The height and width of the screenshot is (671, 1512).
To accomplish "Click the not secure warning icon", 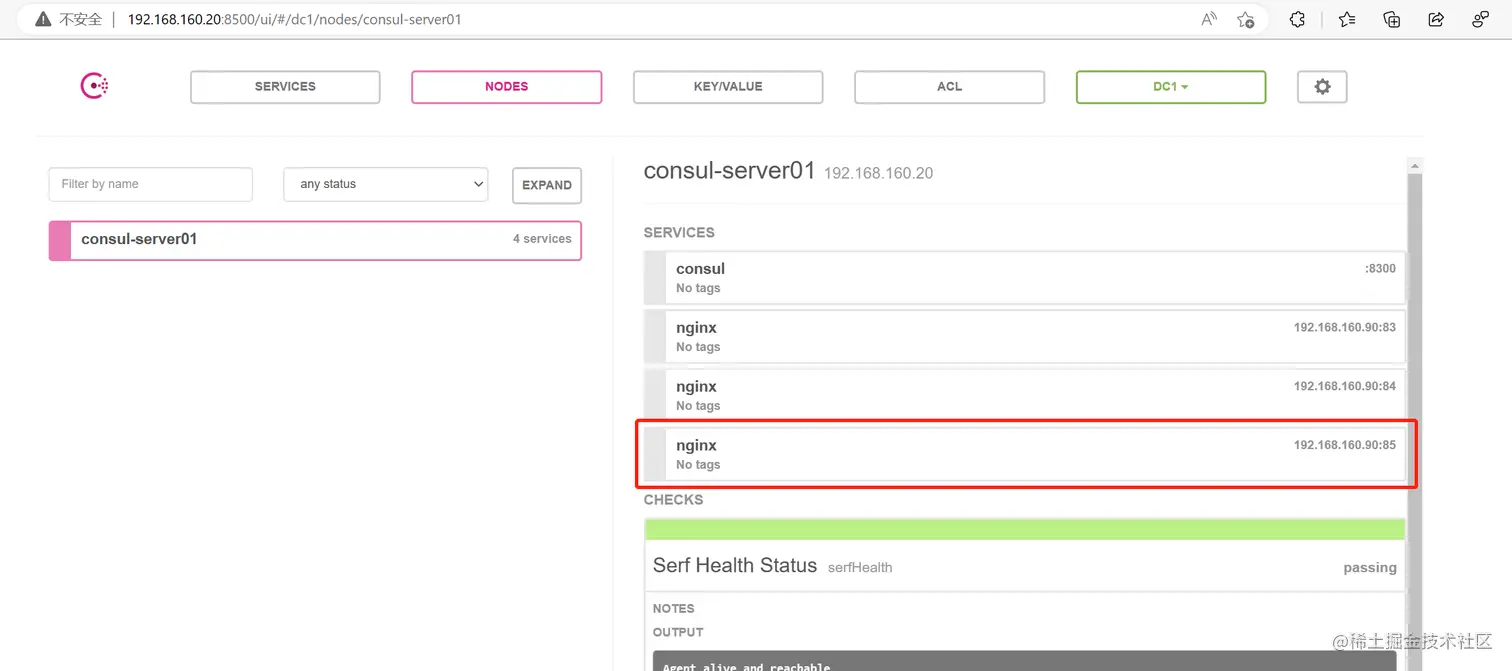I will coord(43,19).
